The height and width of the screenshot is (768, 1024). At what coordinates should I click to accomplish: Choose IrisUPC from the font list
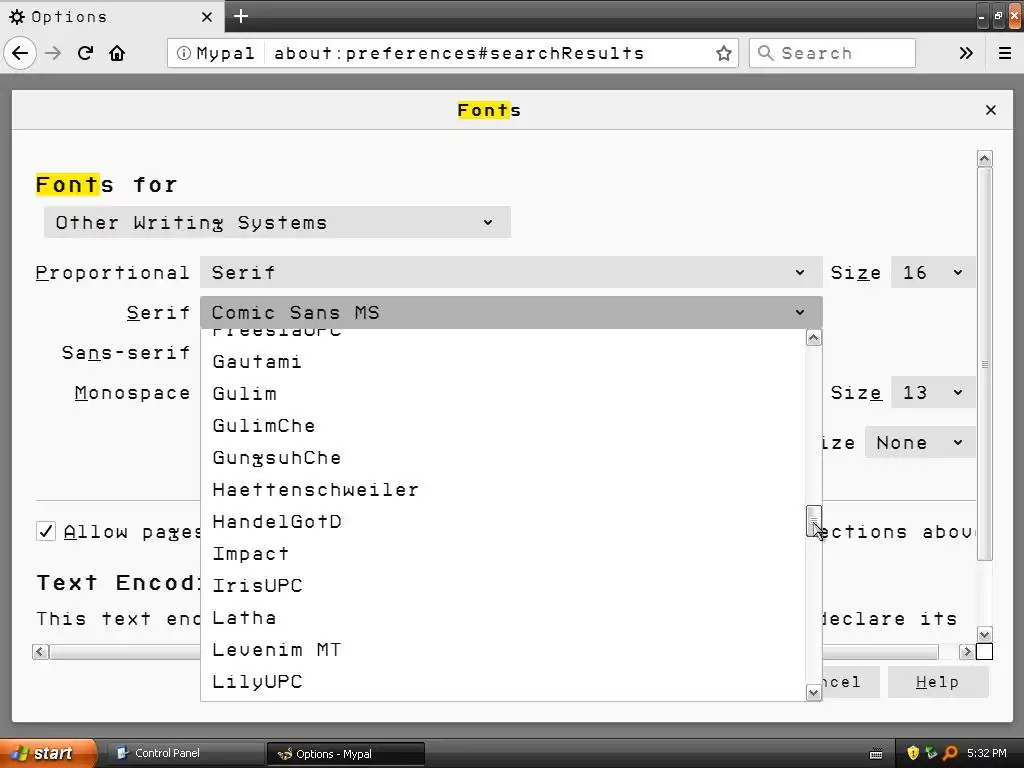503,586
